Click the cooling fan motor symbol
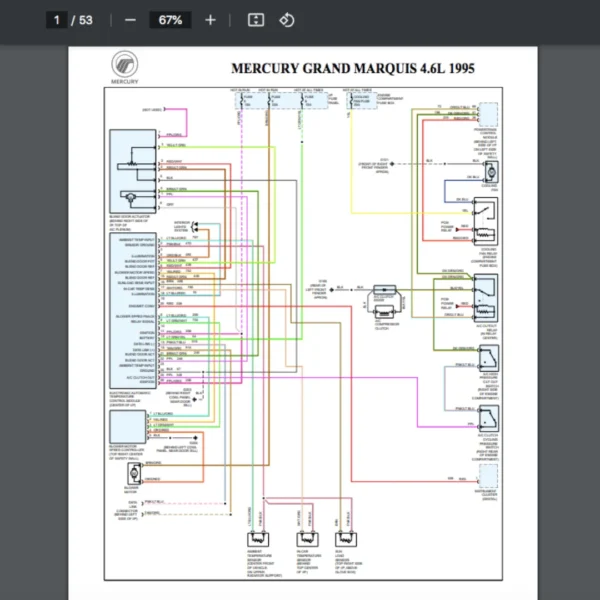The image size is (600, 600). click(x=491, y=171)
